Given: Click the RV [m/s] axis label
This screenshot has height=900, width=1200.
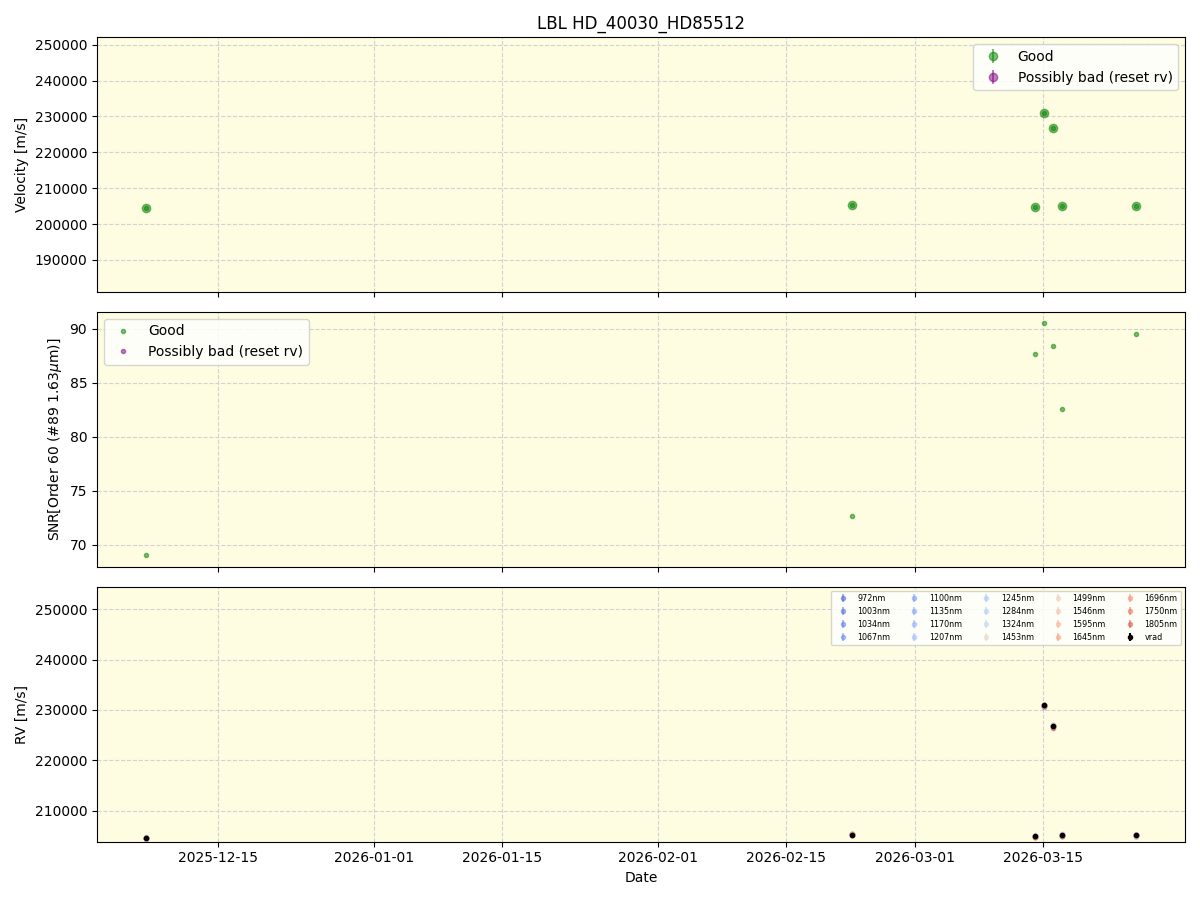Looking at the screenshot, I should [x=21, y=714].
